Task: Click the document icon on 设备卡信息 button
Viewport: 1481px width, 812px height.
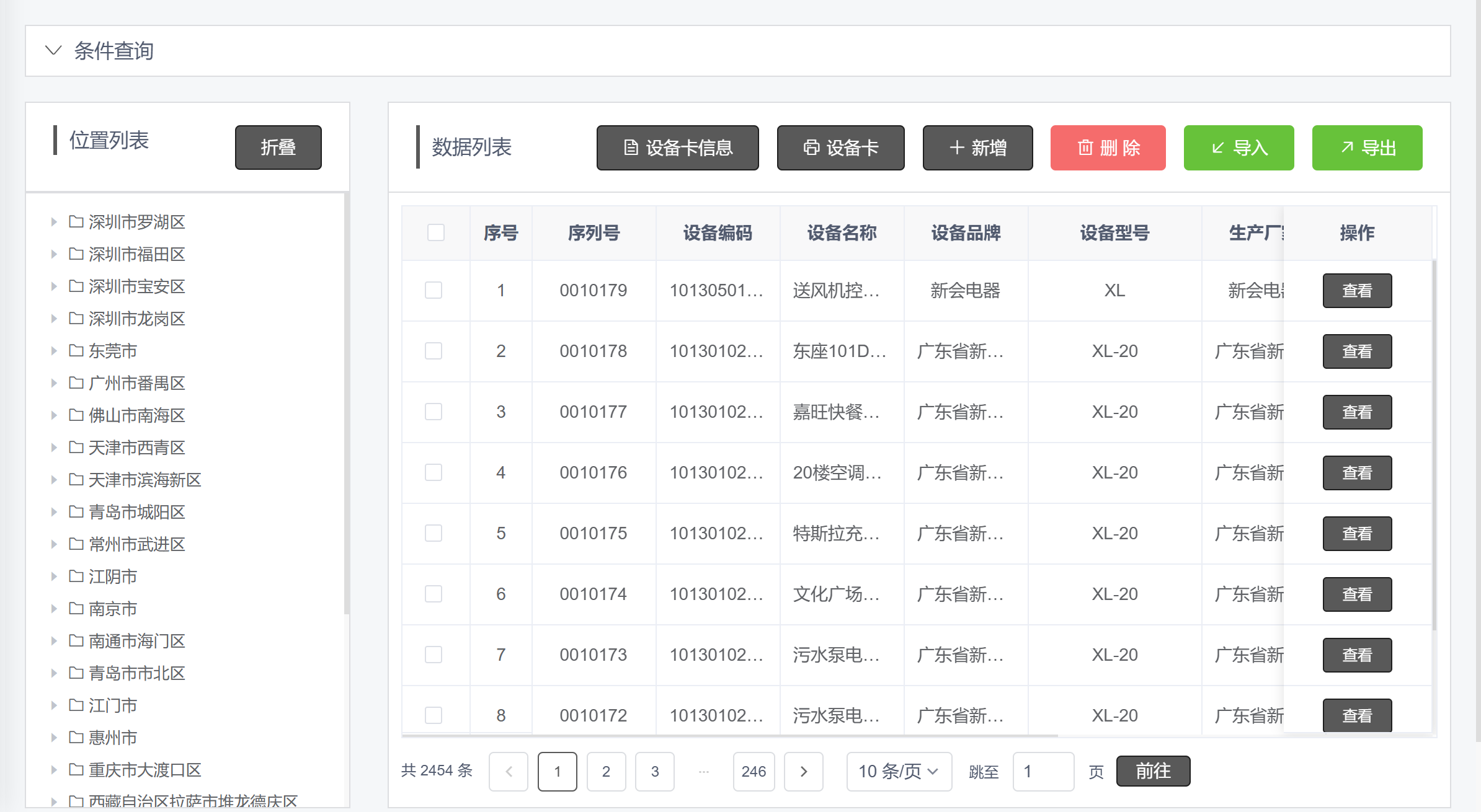Action: [x=631, y=148]
